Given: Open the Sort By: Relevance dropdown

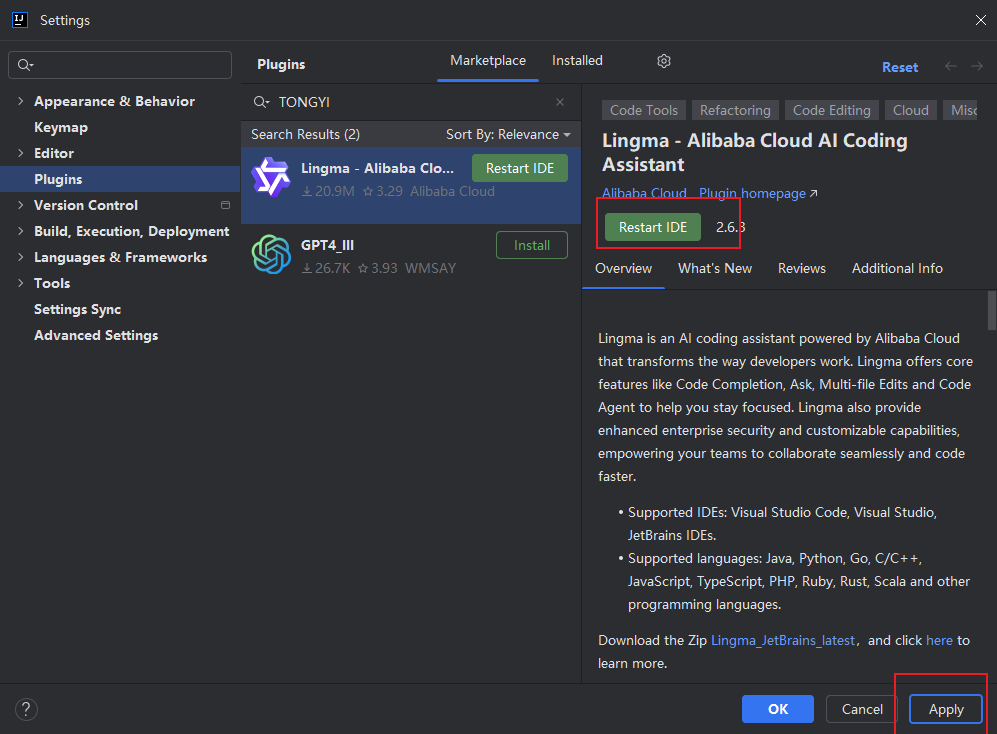Looking at the screenshot, I should click(x=508, y=134).
